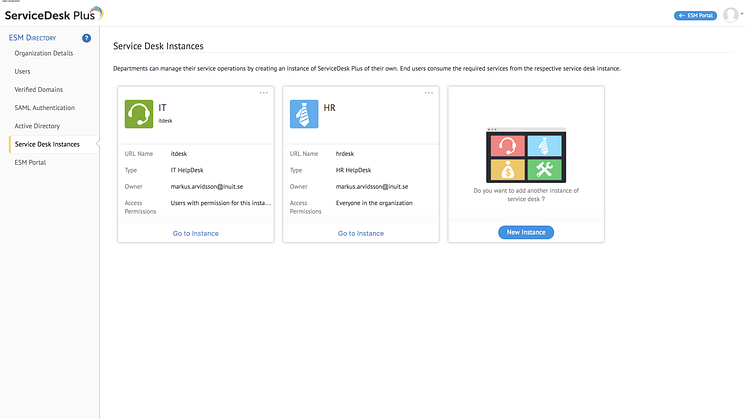Viewport: 746px width, 419px height.
Task: Select Service Desk Instances menu item
Action: click(47, 144)
